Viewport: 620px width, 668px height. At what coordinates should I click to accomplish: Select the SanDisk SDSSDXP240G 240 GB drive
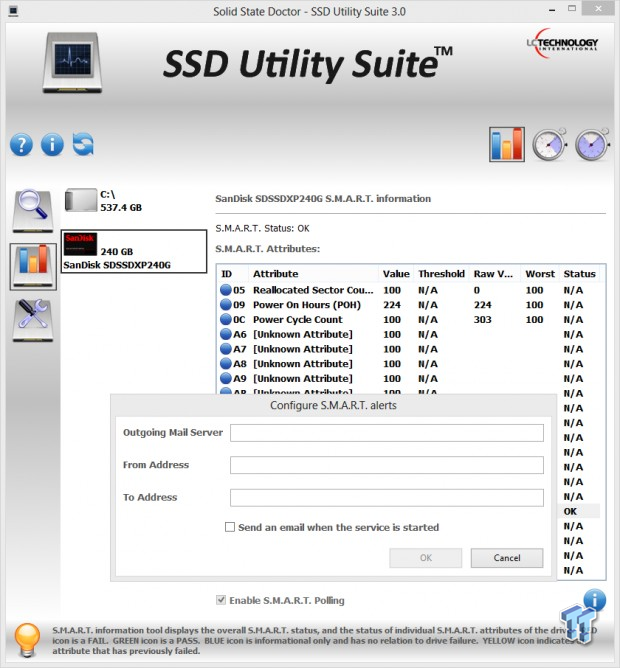click(x=134, y=251)
